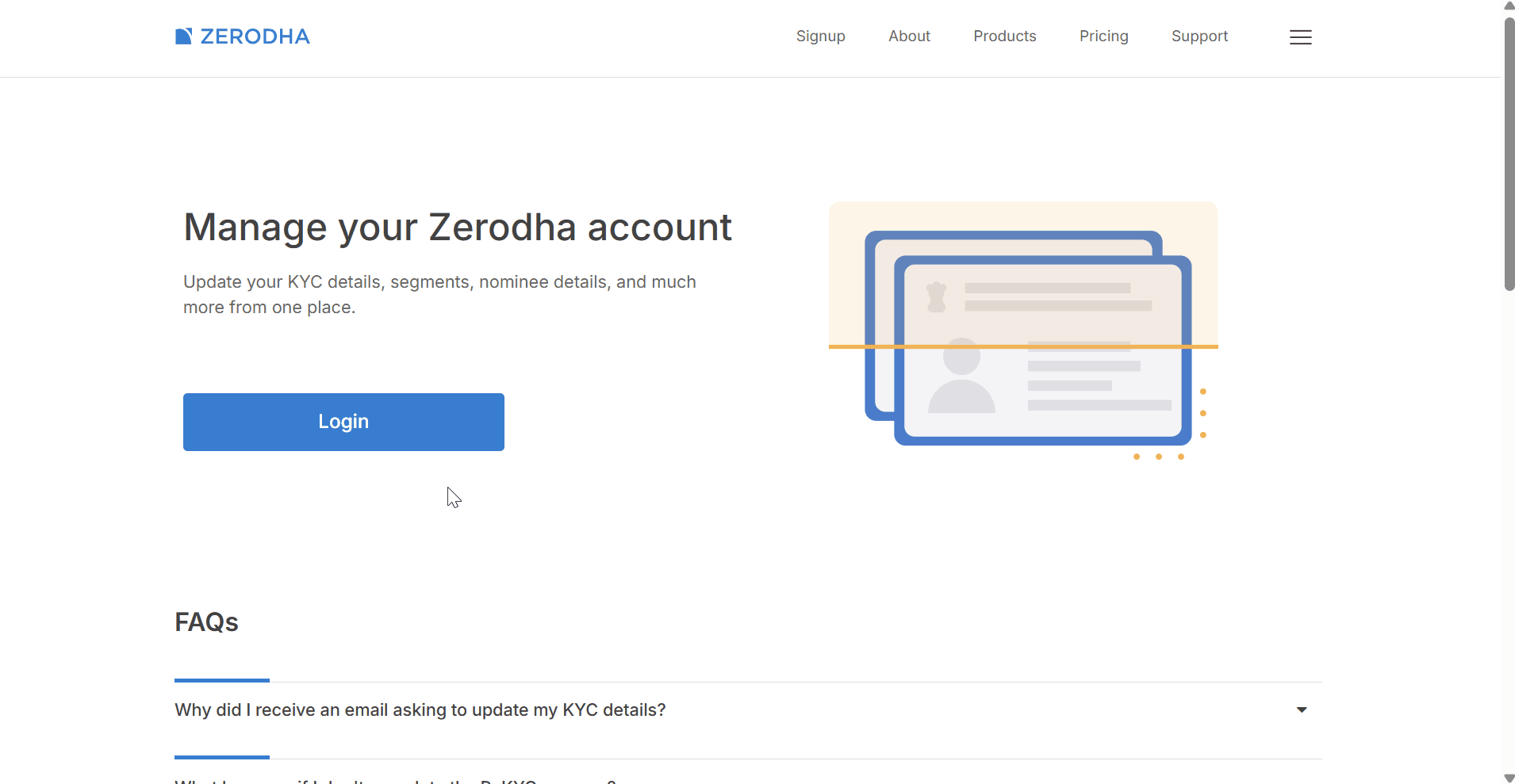
Task: Click the "Manage your Zerodha account" heading
Action: [457, 228]
